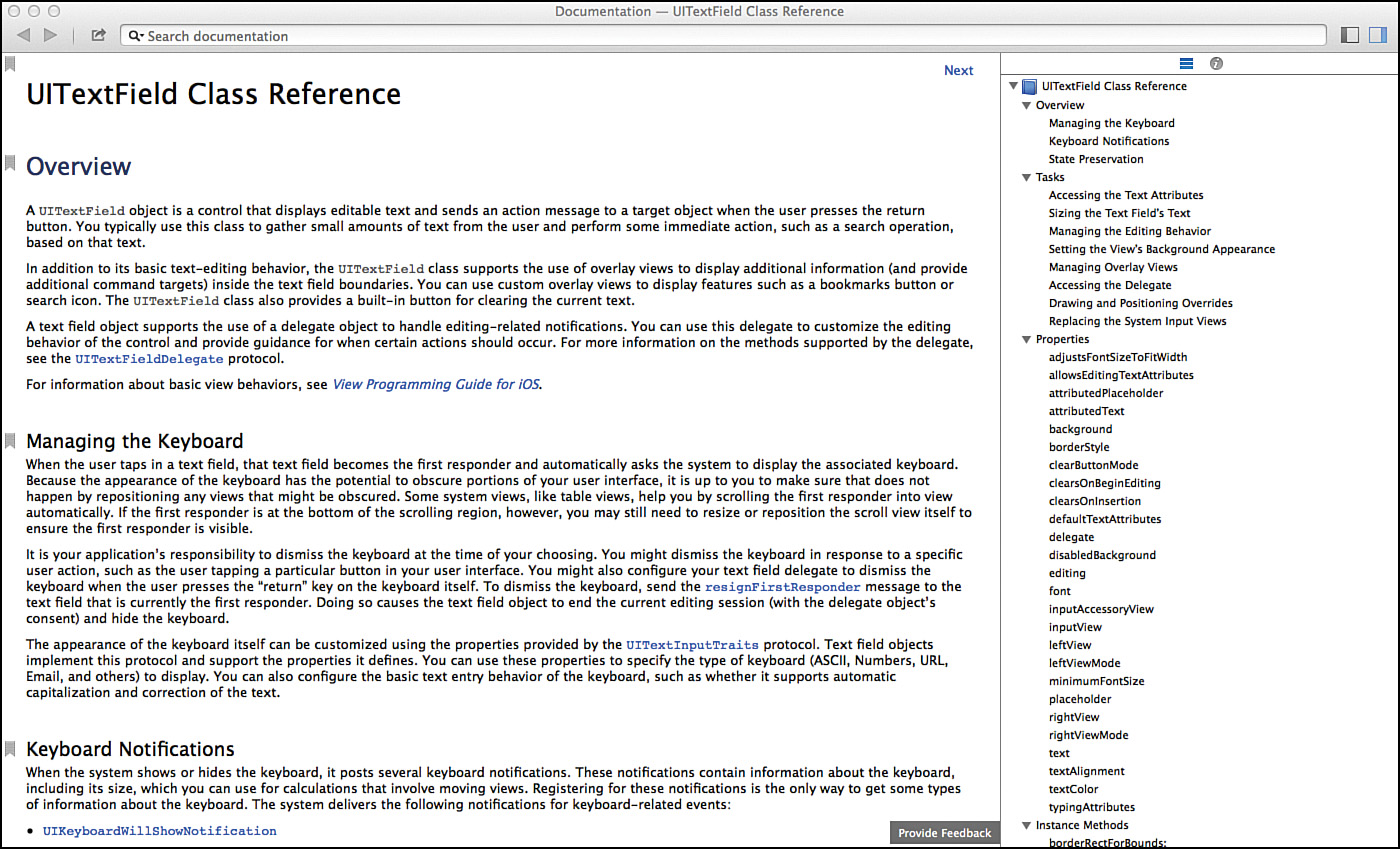The height and width of the screenshot is (849, 1400).
Task: Select clearsOnBeginEditing property
Action: [x=1105, y=483]
